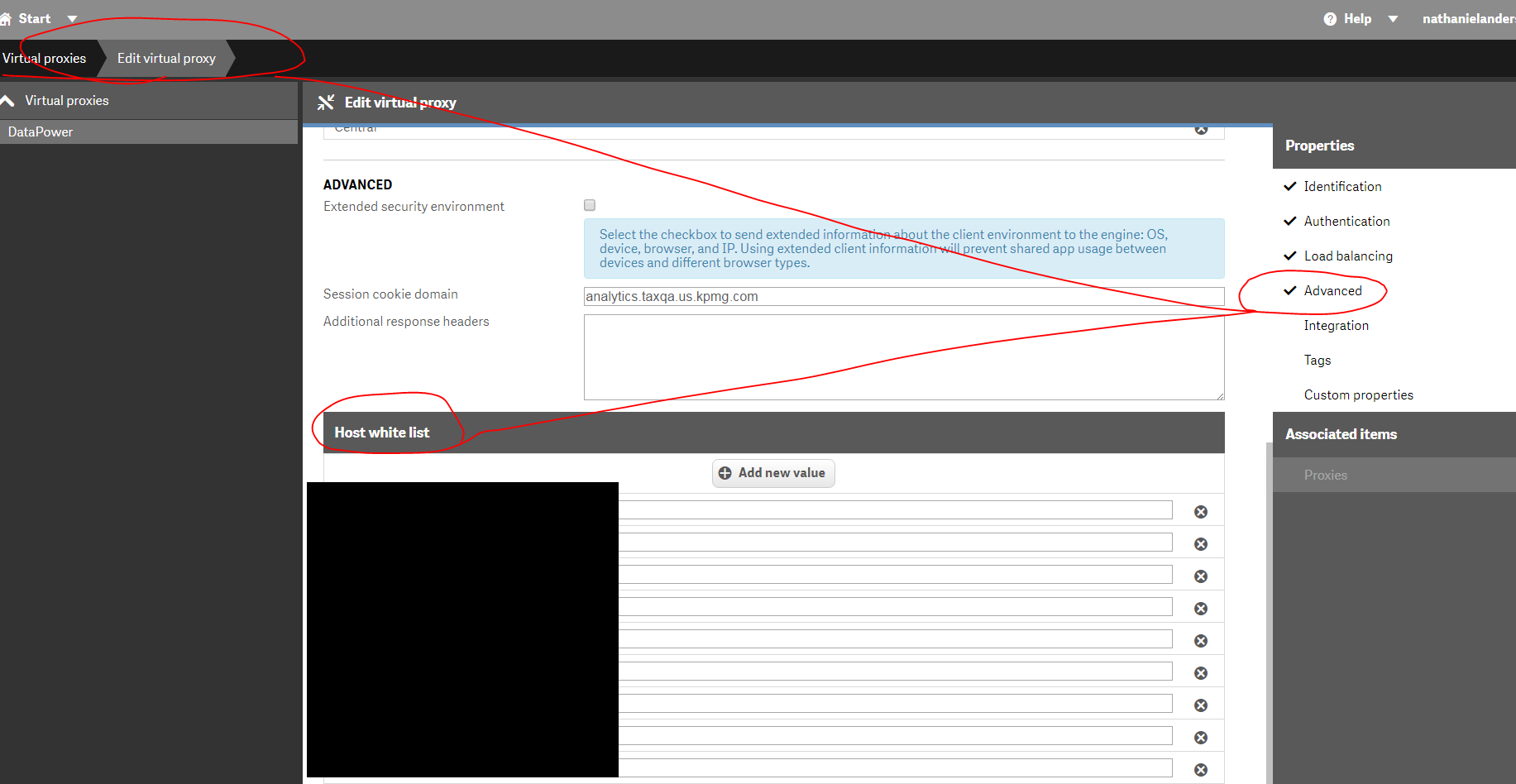Click the main panel vertical scrollbar

click(1270, 612)
